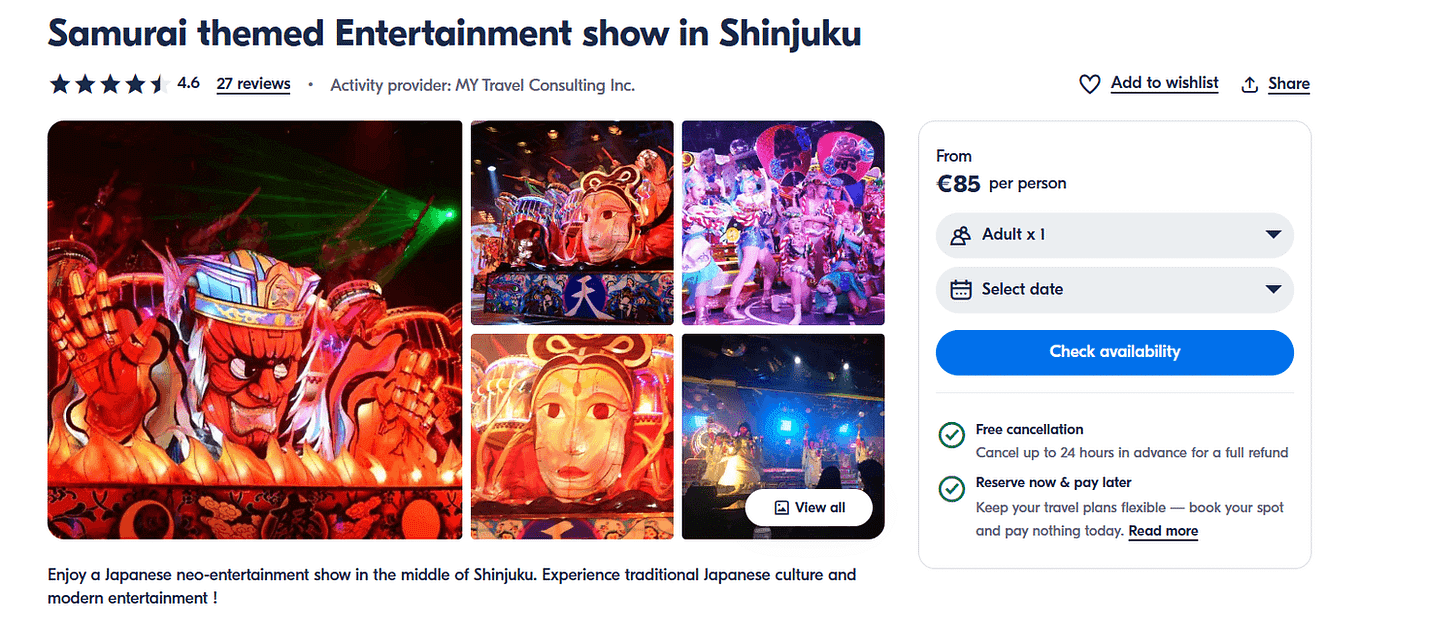Click the star rating icons
The height and width of the screenshot is (618, 1456).
tap(106, 85)
